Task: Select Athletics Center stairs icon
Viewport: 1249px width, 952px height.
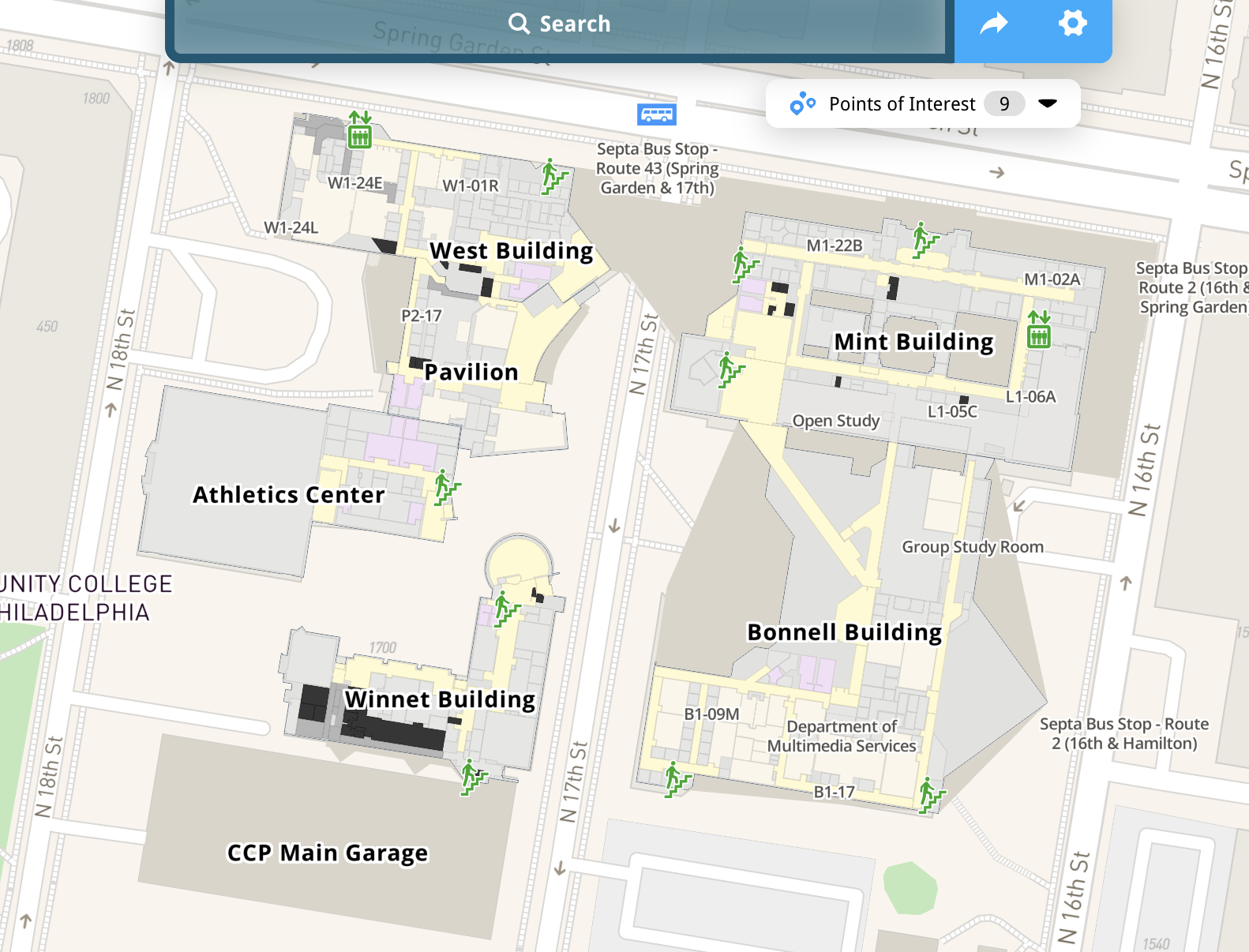Action: pos(445,488)
